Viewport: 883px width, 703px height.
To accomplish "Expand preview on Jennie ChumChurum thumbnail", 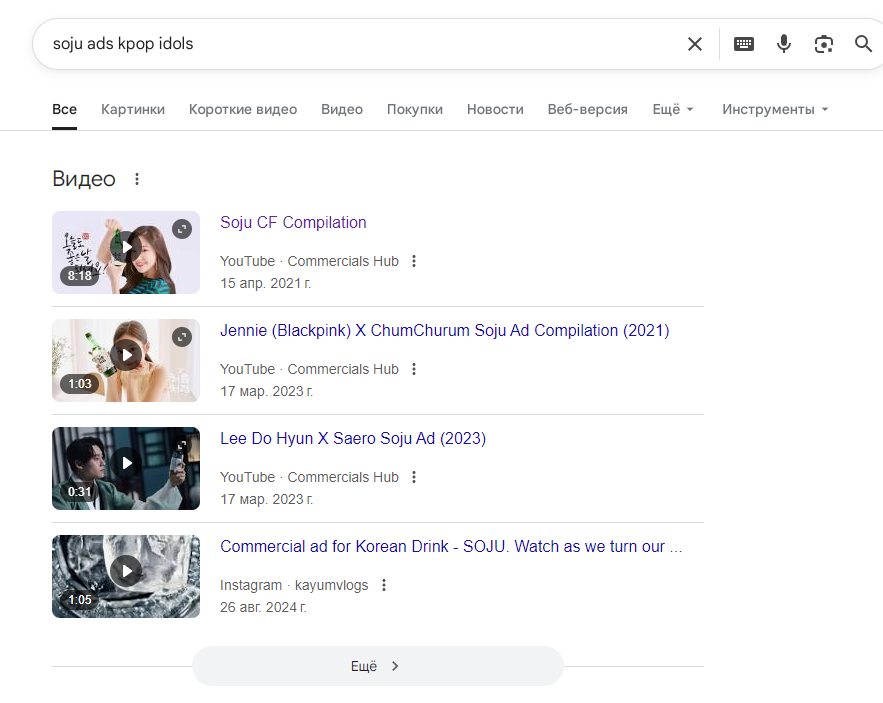I will [x=181, y=337].
